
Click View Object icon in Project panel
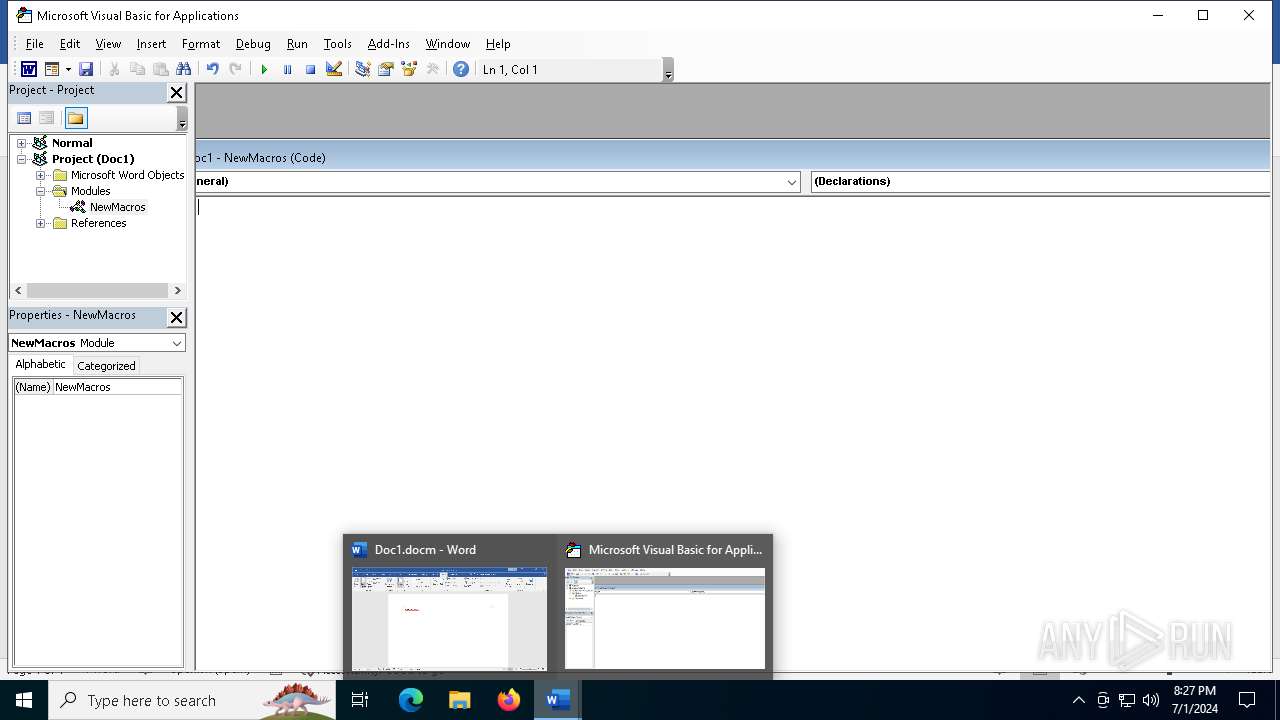pos(46,118)
